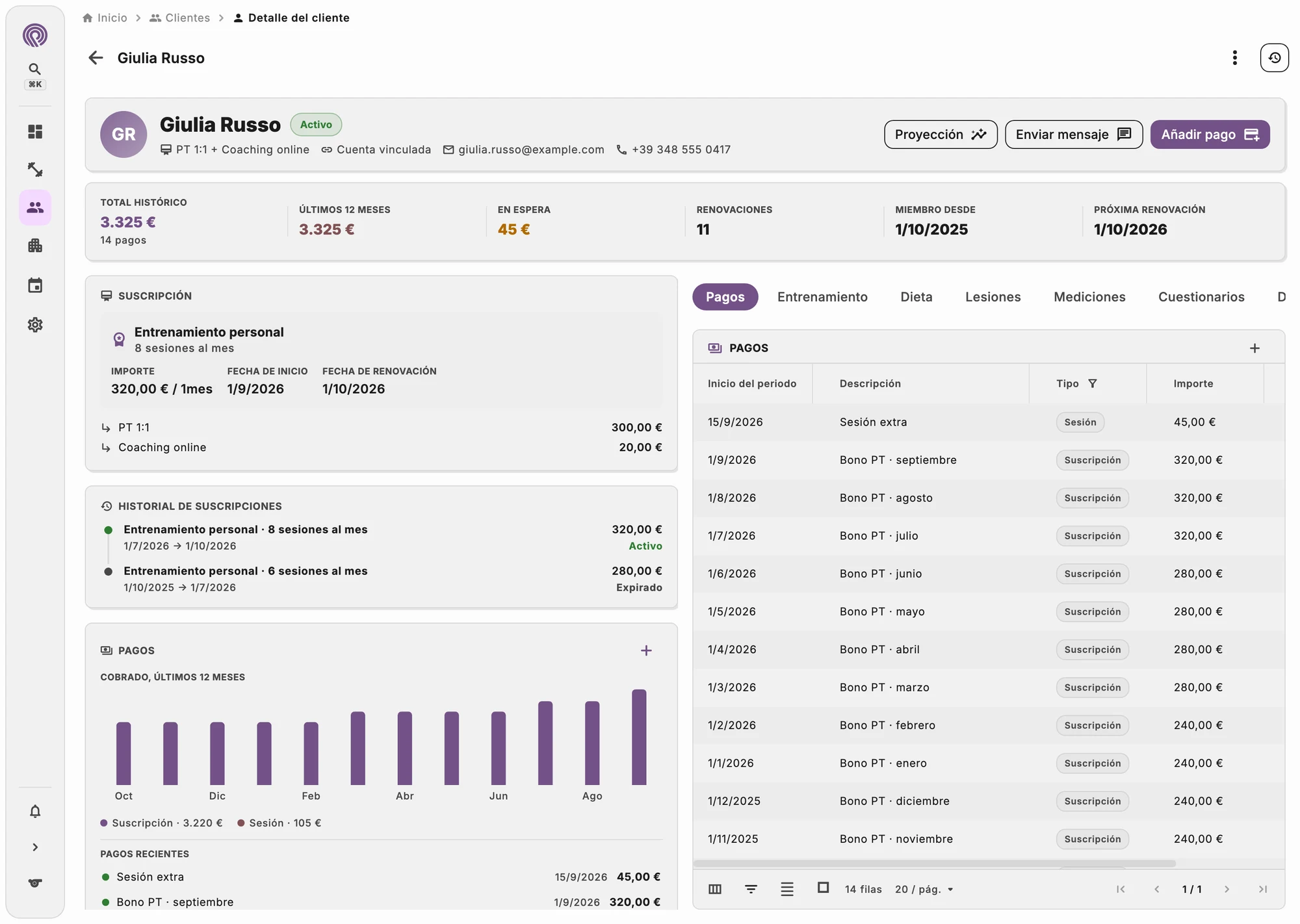
Task: Open the filter lines icon in table footer
Action: [751, 889]
